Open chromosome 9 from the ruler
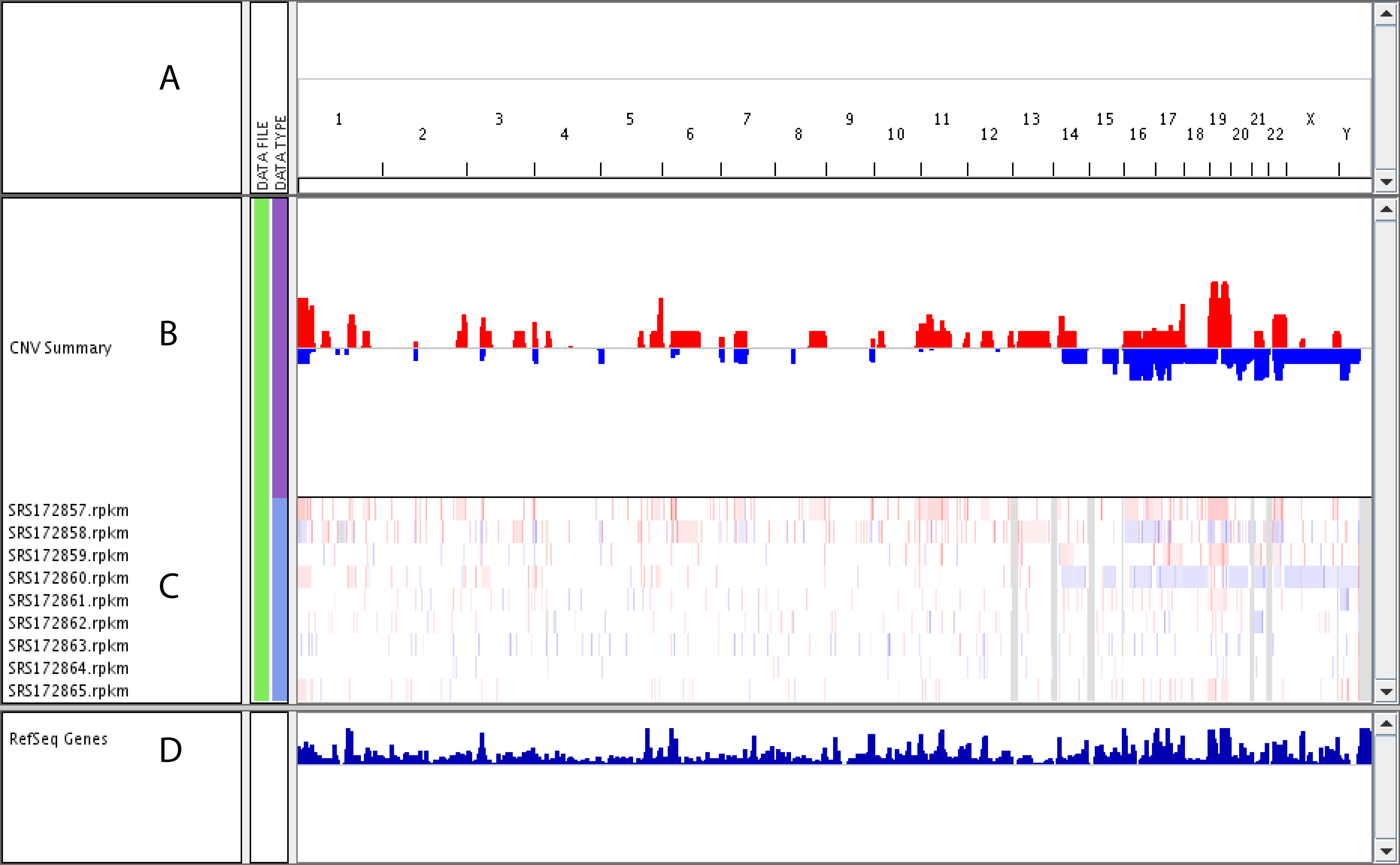The height and width of the screenshot is (865, 1400). point(850,119)
